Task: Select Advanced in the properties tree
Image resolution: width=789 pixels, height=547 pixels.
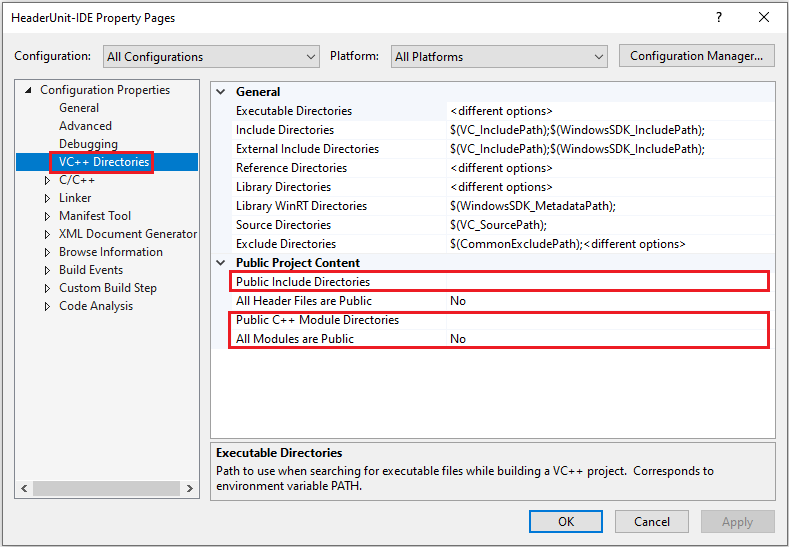Action: coord(86,126)
